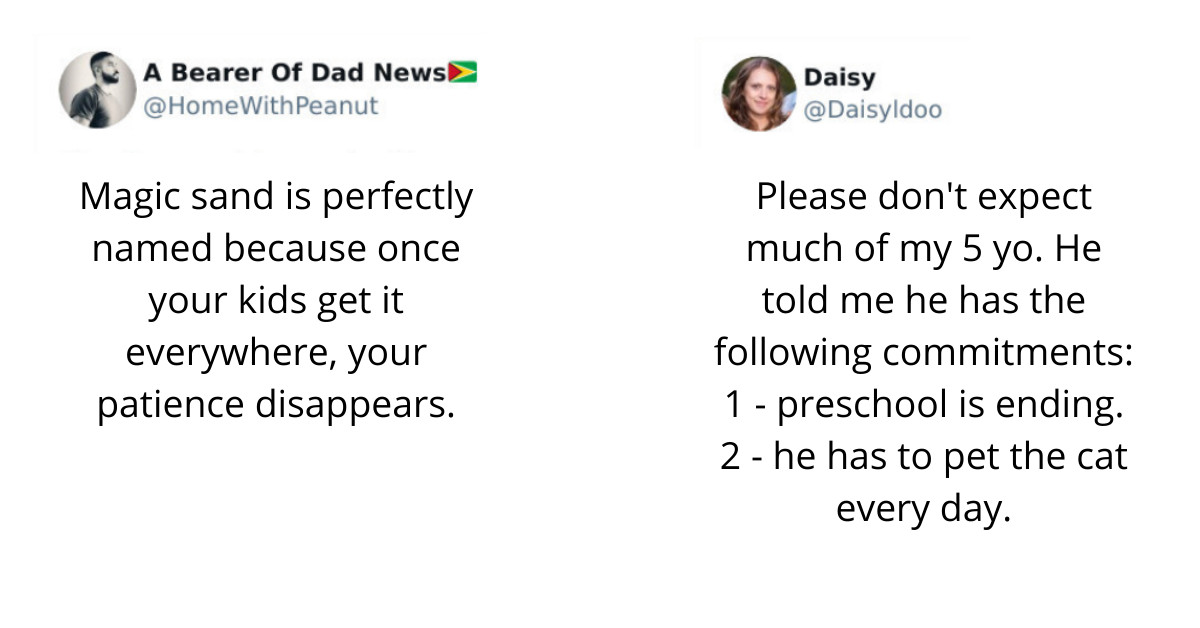Open Daisy's profile picture
Viewport: 1200px width, 628px height.
[759, 93]
